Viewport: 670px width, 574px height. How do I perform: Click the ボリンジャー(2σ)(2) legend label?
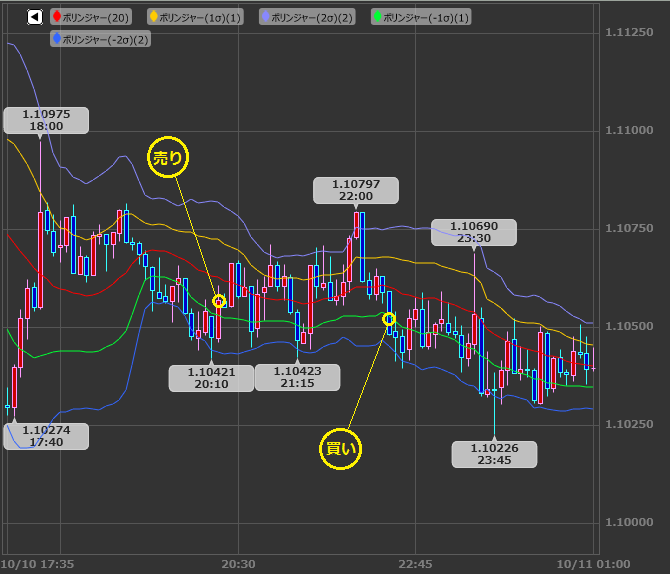click(307, 17)
